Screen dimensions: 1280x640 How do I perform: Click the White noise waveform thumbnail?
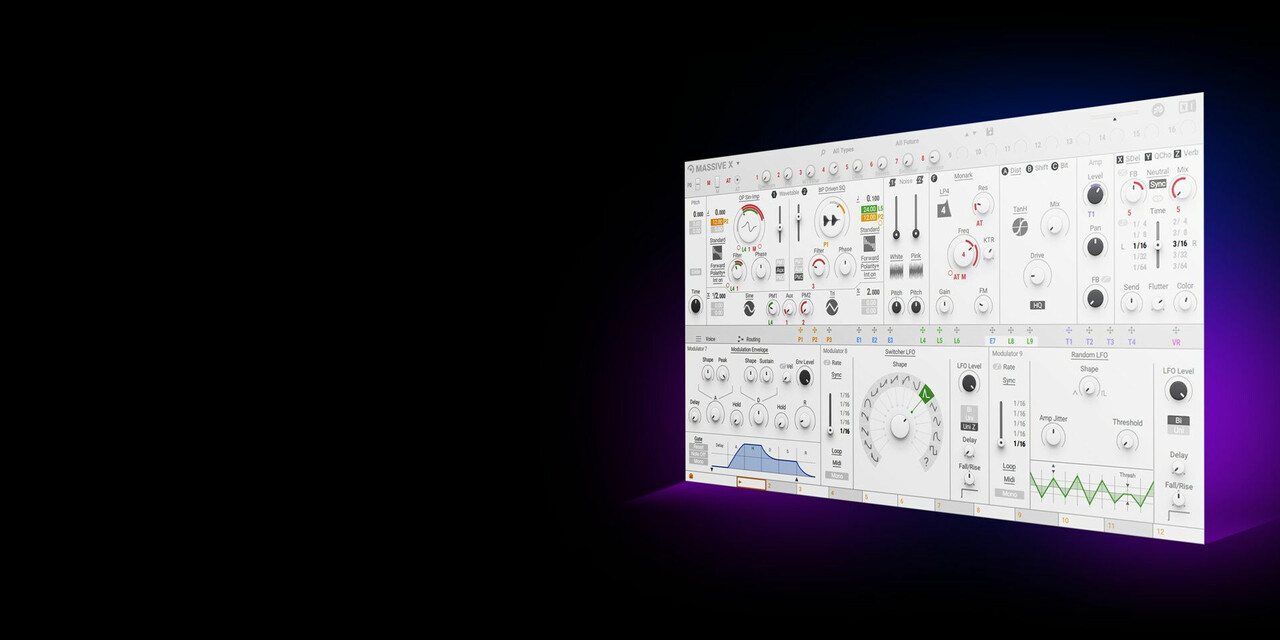[x=896, y=271]
